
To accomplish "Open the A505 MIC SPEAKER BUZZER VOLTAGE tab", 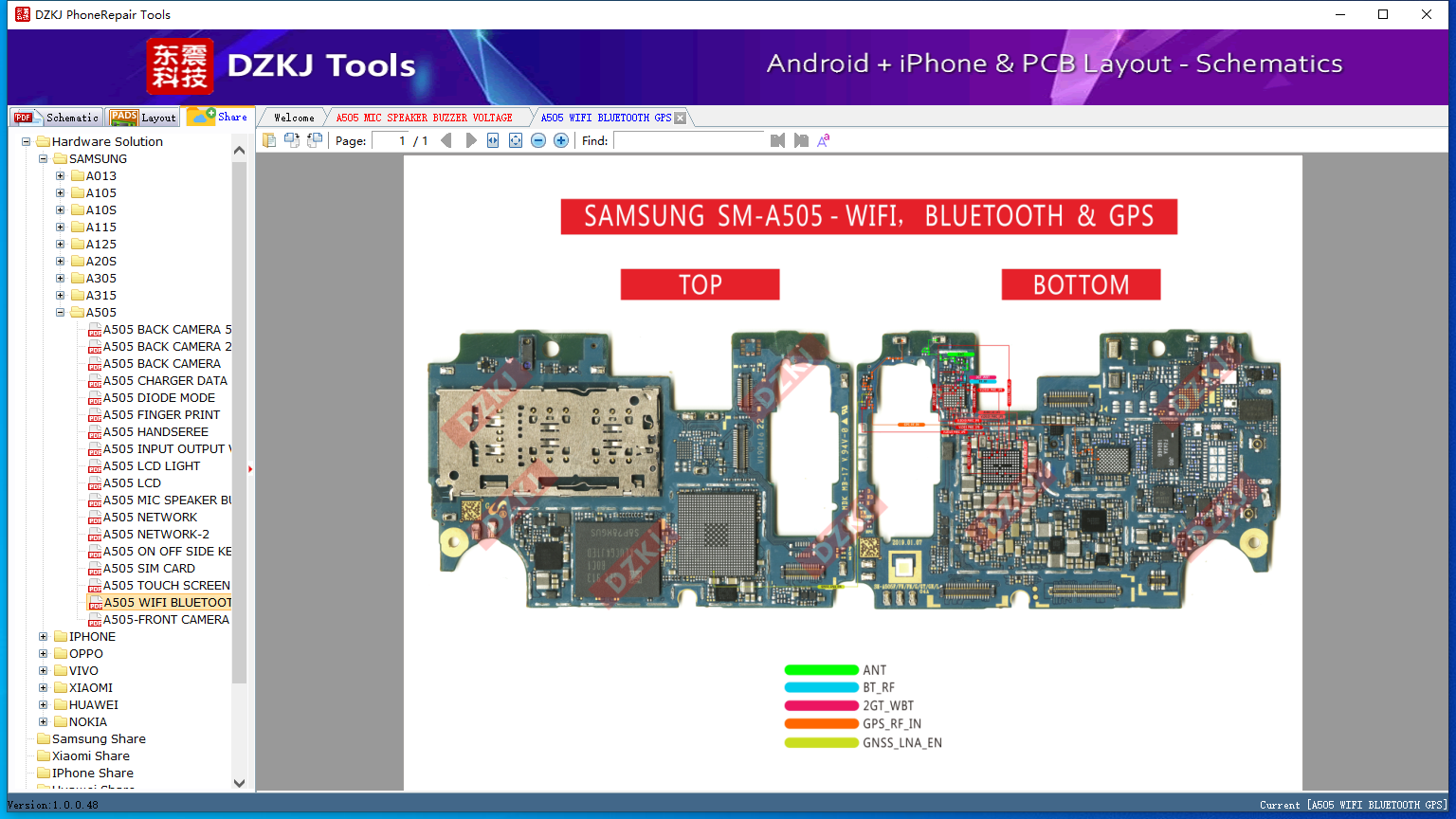I will [425, 118].
